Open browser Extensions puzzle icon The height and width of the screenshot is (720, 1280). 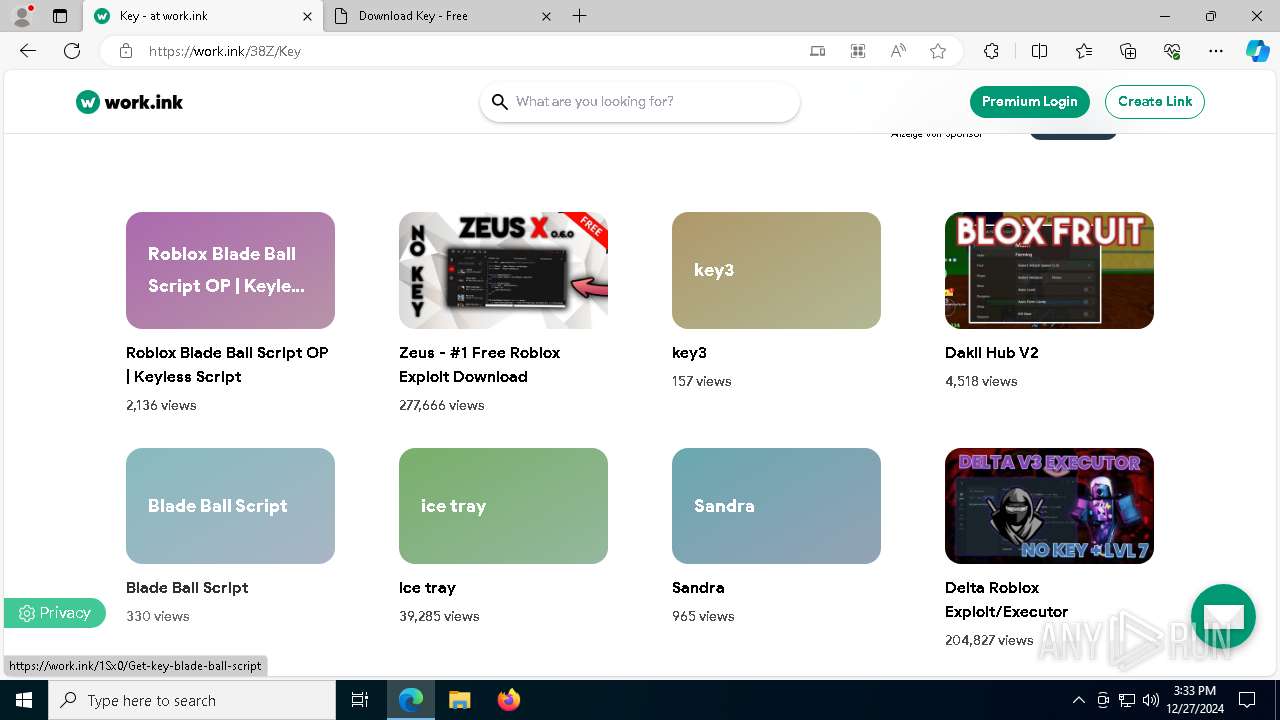[x=991, y=51]
